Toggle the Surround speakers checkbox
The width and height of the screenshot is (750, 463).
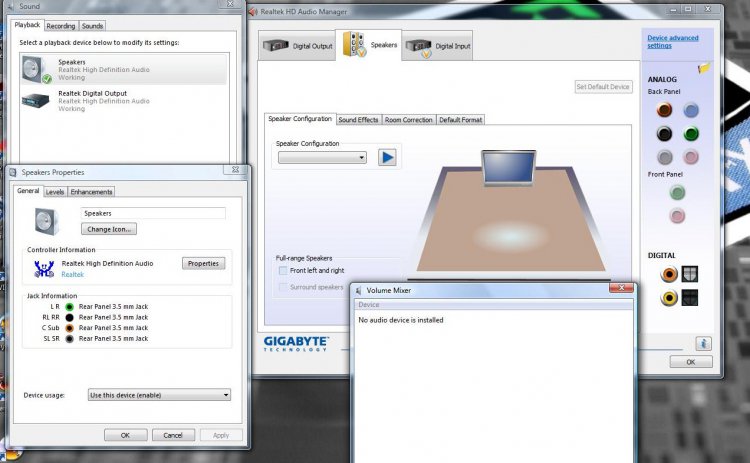point(283,287)
